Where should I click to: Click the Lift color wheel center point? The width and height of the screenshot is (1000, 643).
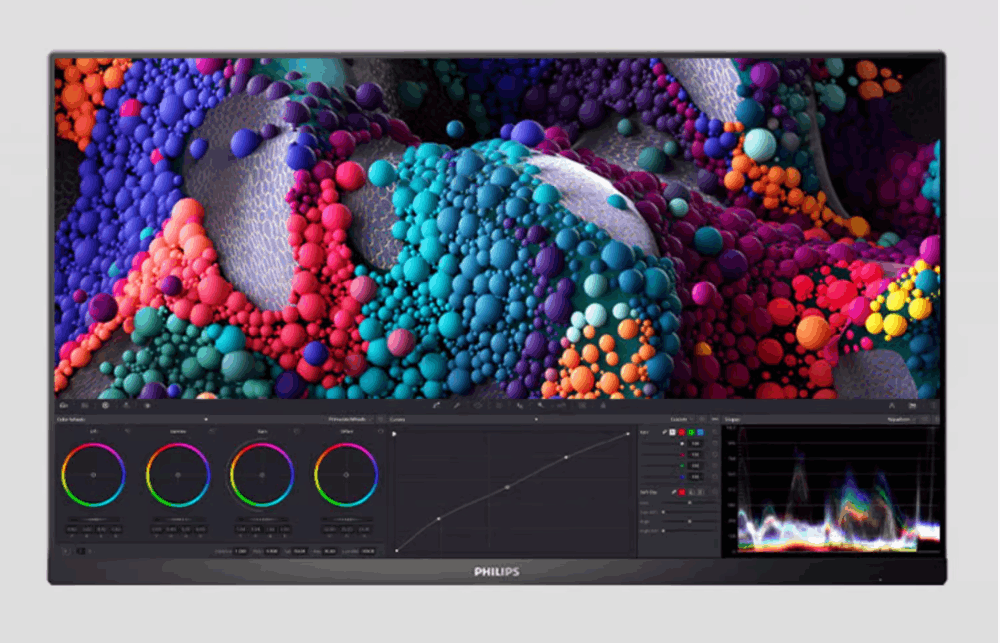[x=94, y=475]
